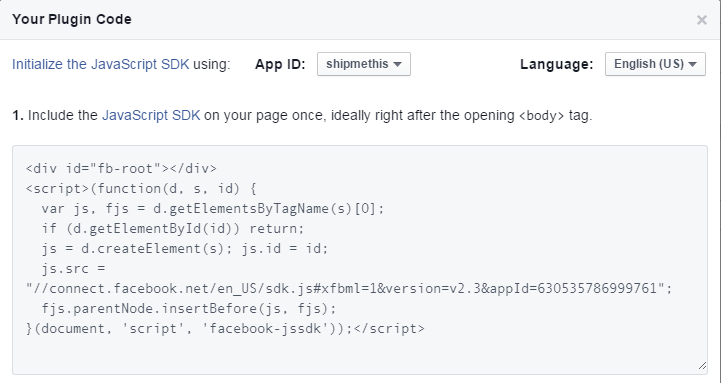Open the Initialize the JavaScript SDK link
Viewport: 721px width, 383px height.
tap(100, 64)
